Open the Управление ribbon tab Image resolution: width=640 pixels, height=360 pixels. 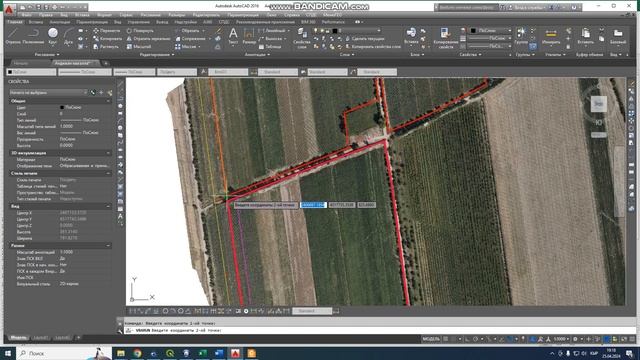138,22
